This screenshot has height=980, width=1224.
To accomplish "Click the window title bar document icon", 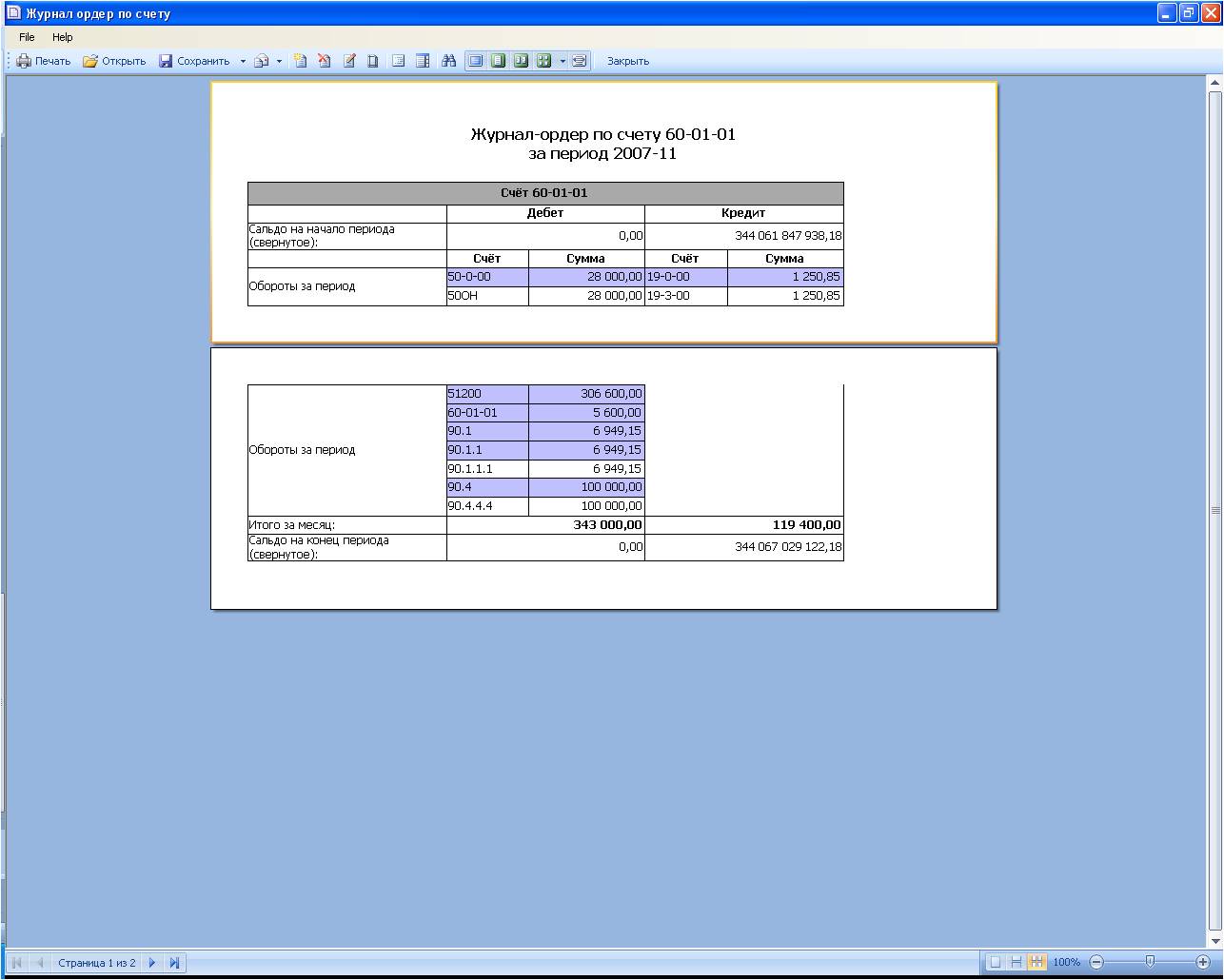I will pyautogui.click(x=13, y=13).
